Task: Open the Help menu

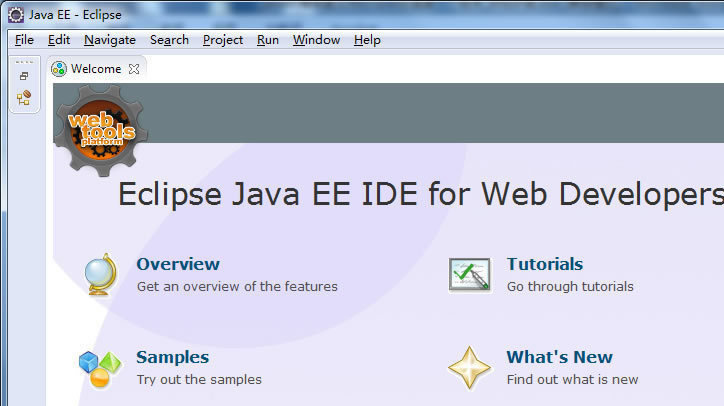Action: 367,40
